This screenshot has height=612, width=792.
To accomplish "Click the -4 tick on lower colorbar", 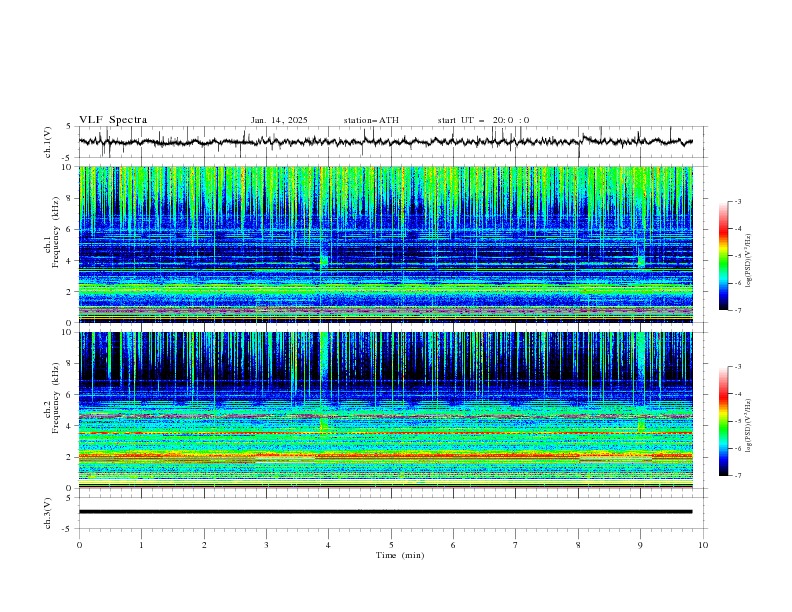I will [737, 394].
